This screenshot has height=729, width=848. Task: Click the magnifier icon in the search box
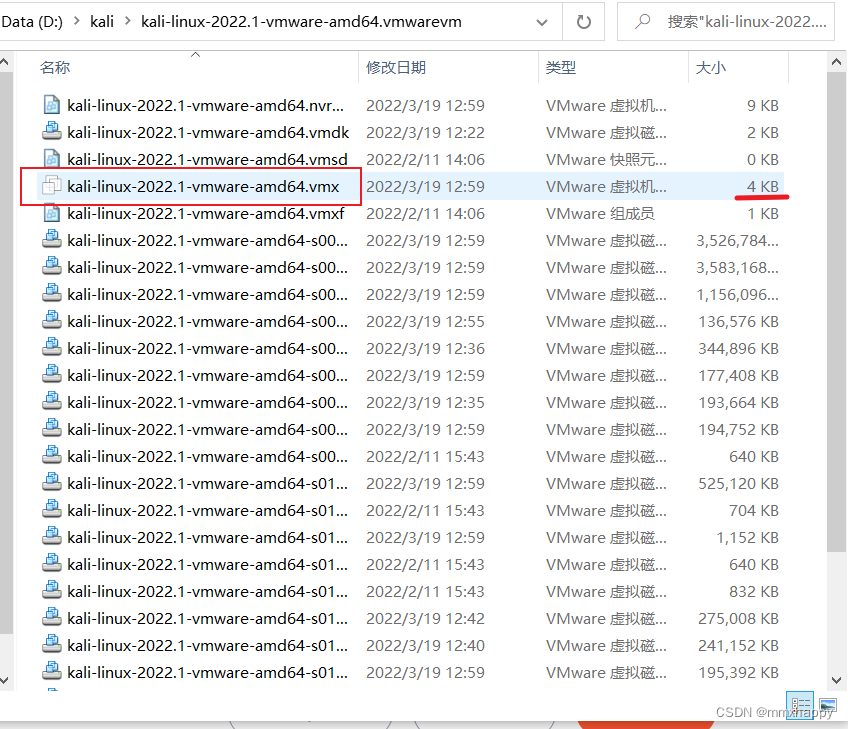coord(642,22)
